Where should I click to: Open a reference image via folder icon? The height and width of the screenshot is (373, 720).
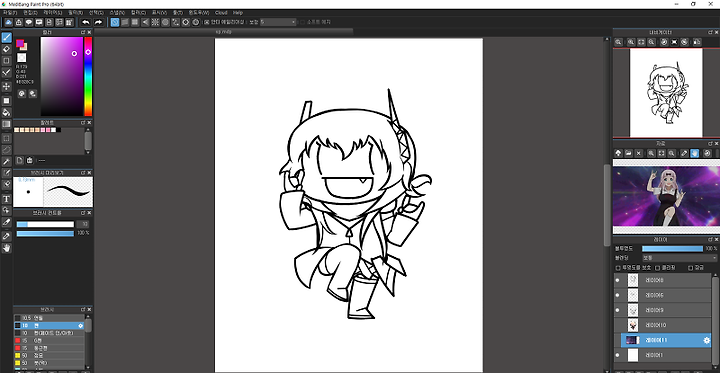coord(629,153)
